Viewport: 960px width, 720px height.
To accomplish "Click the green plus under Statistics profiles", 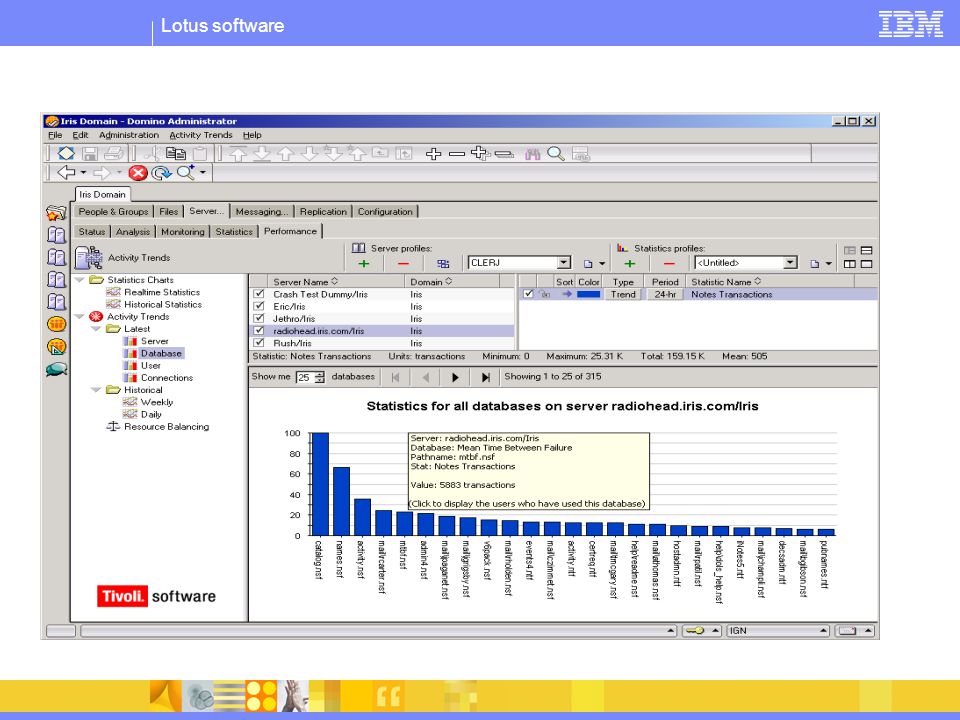I will click(629, 264).
